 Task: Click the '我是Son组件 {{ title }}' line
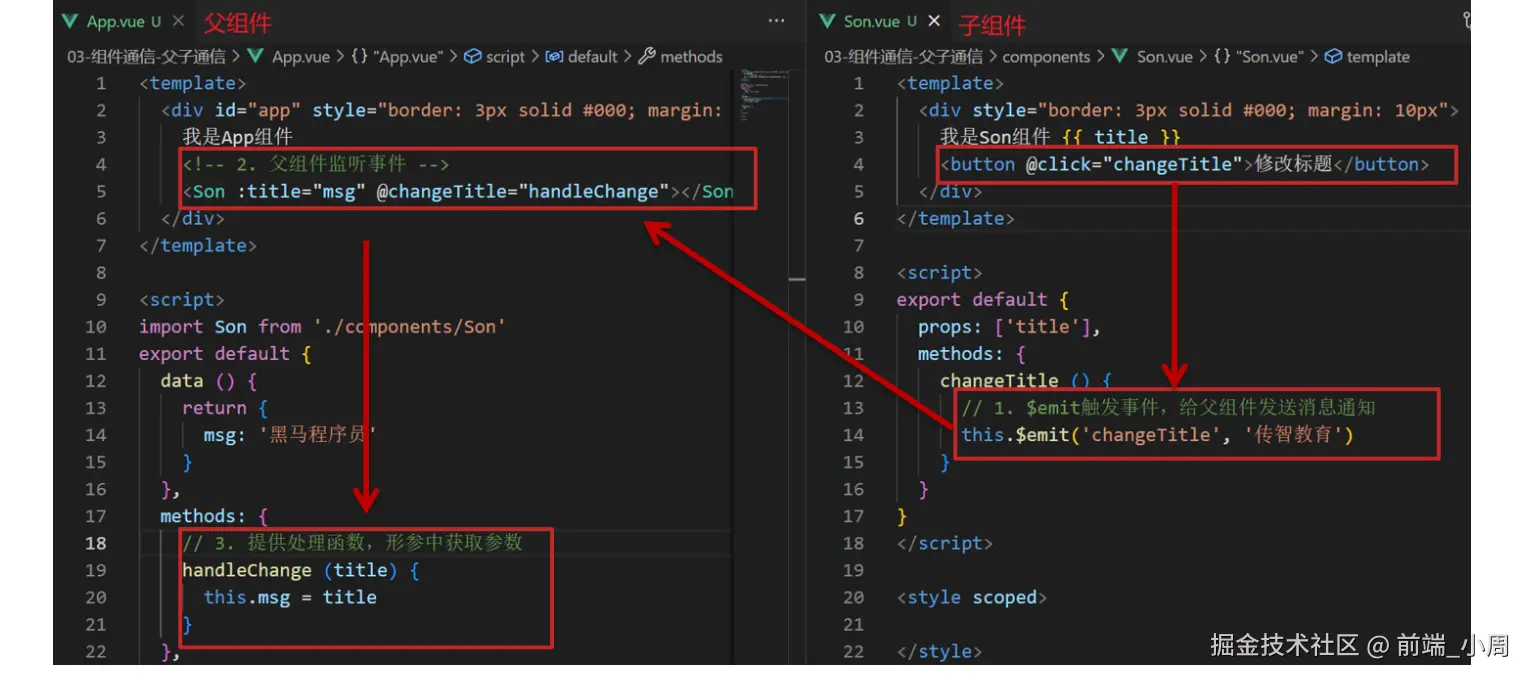pyautogui.click(x=1060, y=138)
